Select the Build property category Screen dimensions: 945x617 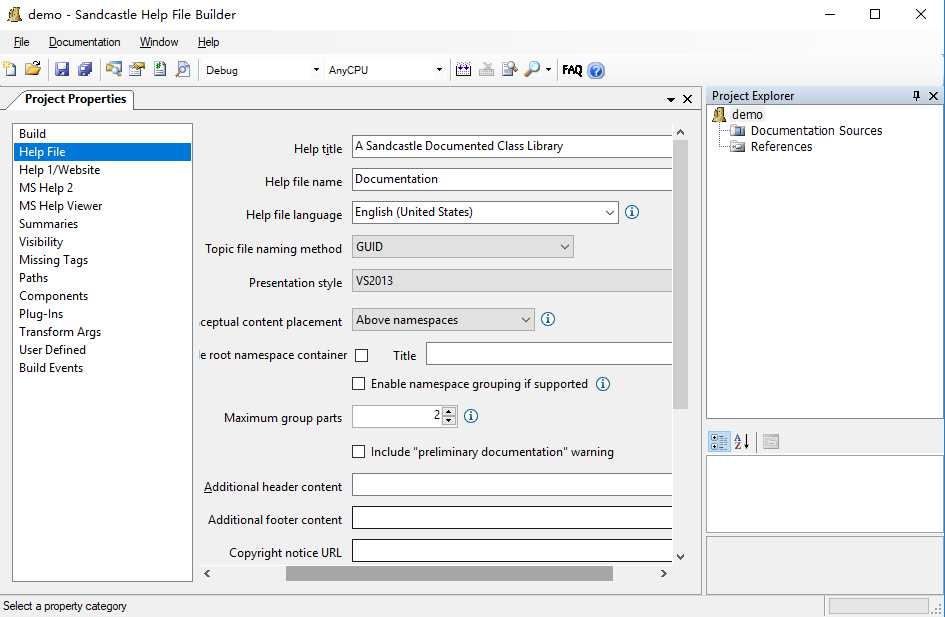102,134
